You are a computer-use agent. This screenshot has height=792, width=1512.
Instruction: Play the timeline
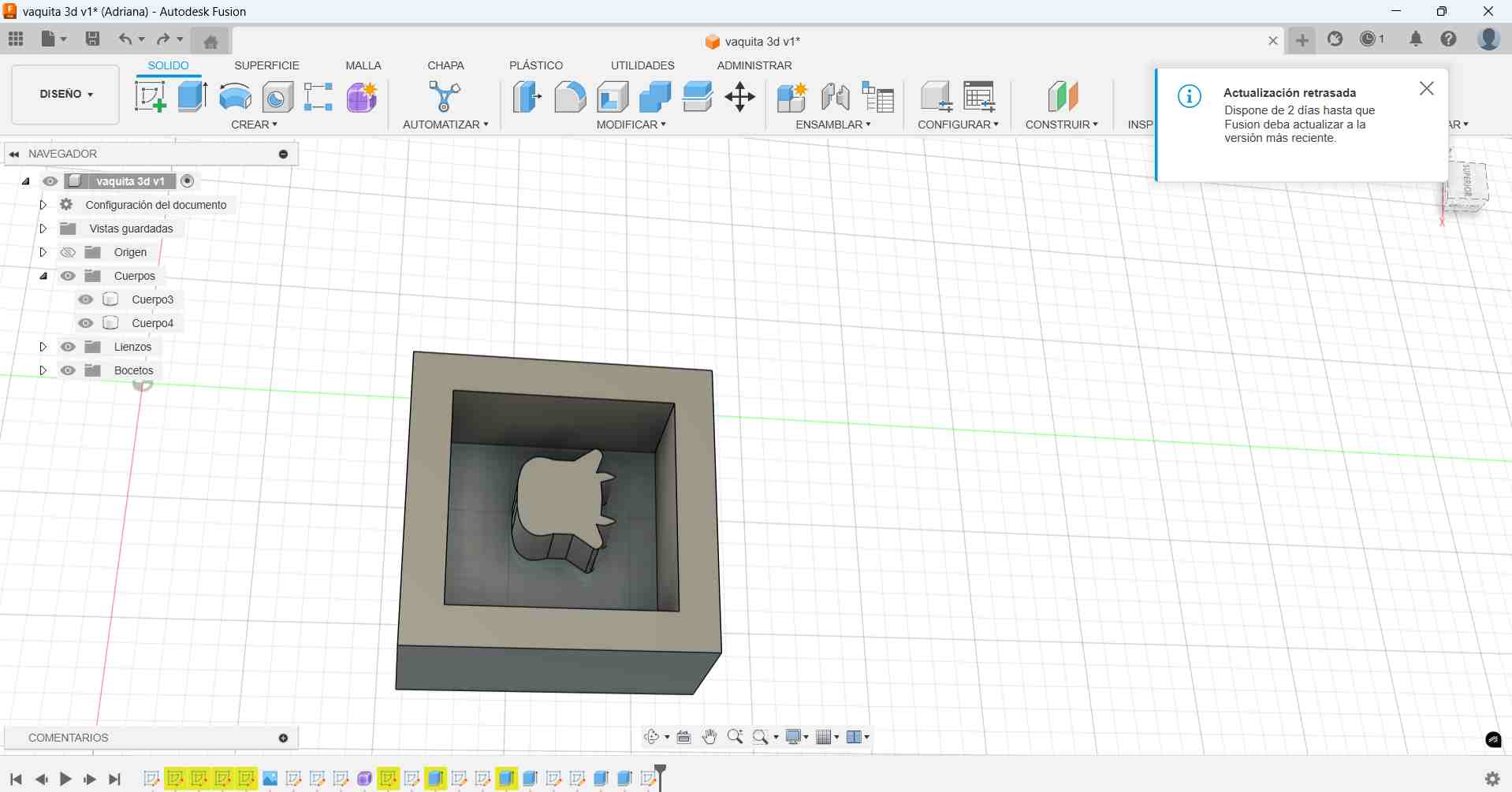point(65,779)
